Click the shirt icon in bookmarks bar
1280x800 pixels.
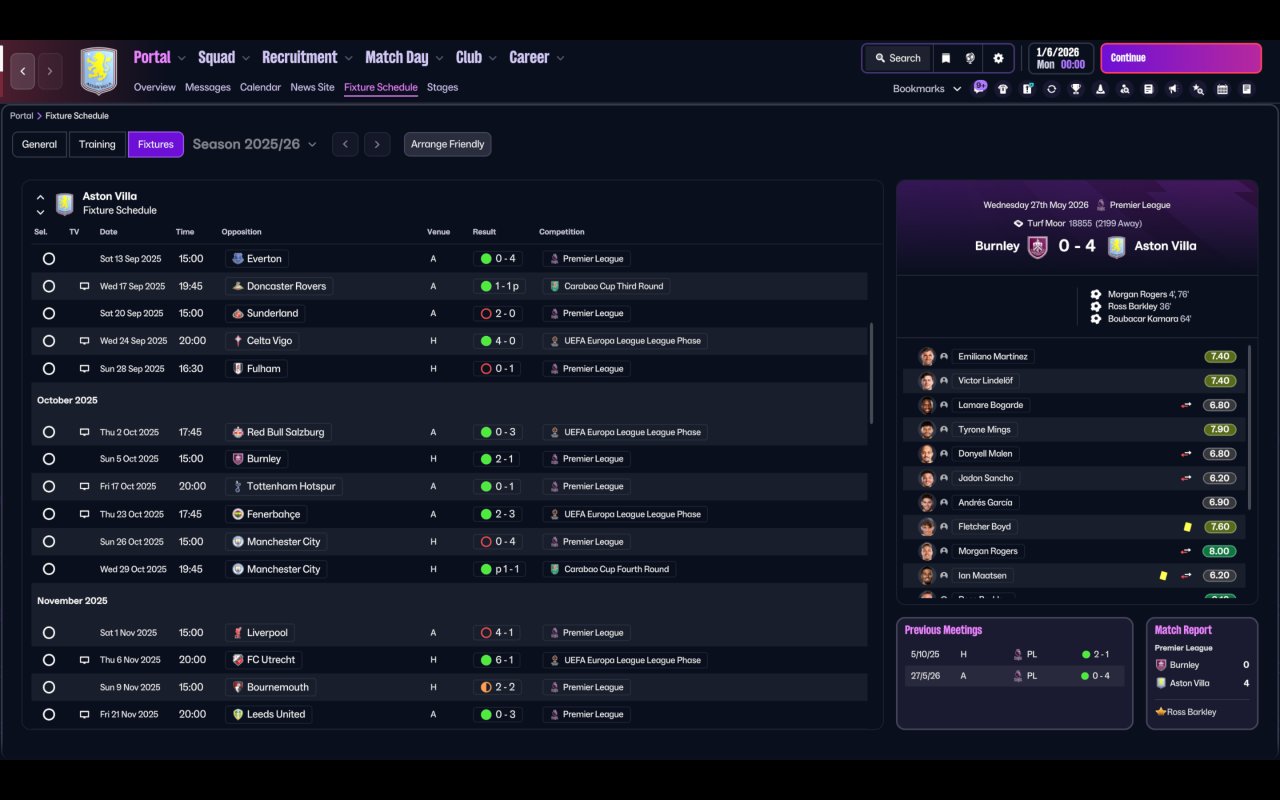(x=1003, y=89)
